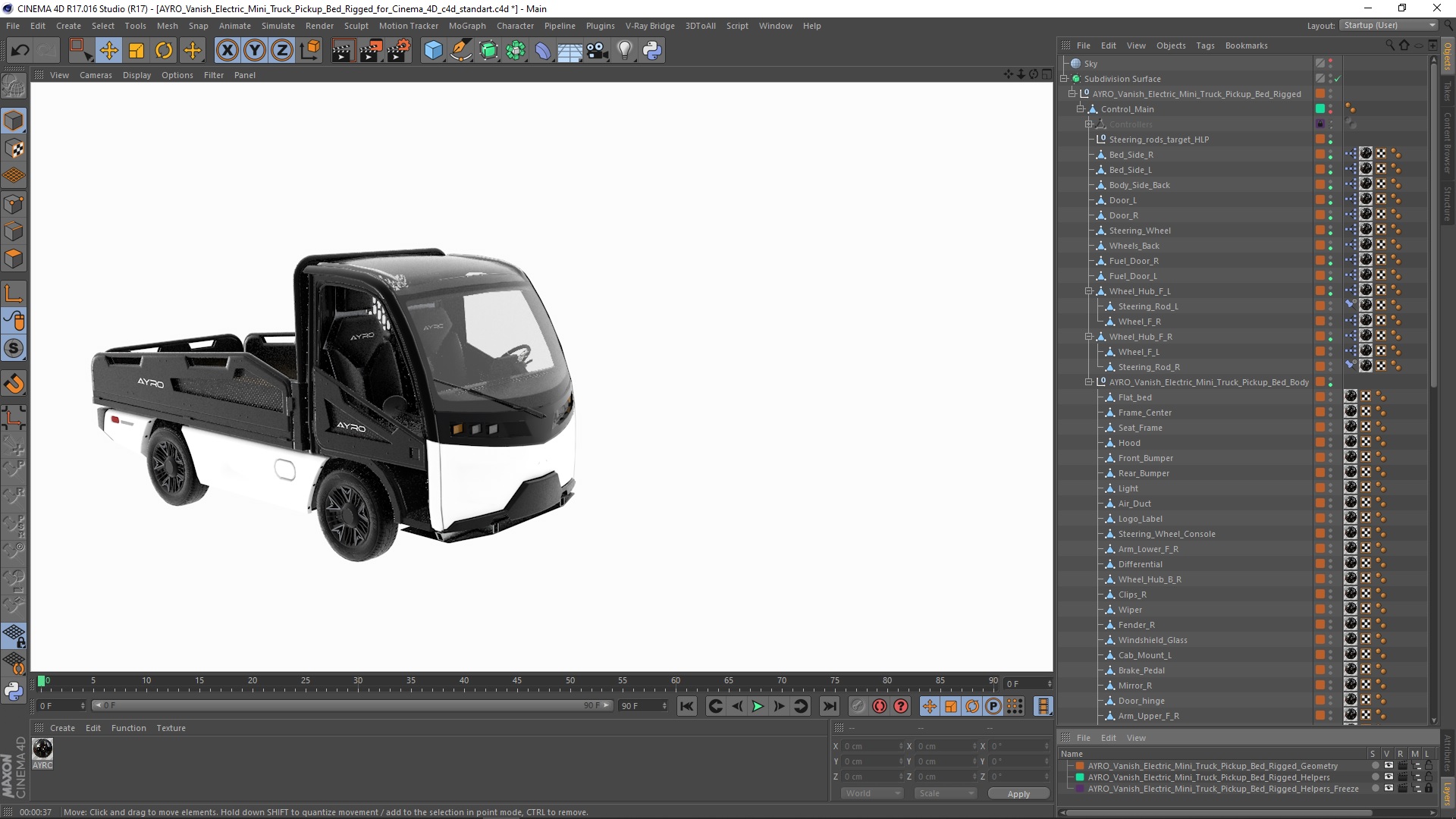Toggle Subdivision Surface green checkmark
Screen dimensions: 1456x819
click(x=1338, y=79)
